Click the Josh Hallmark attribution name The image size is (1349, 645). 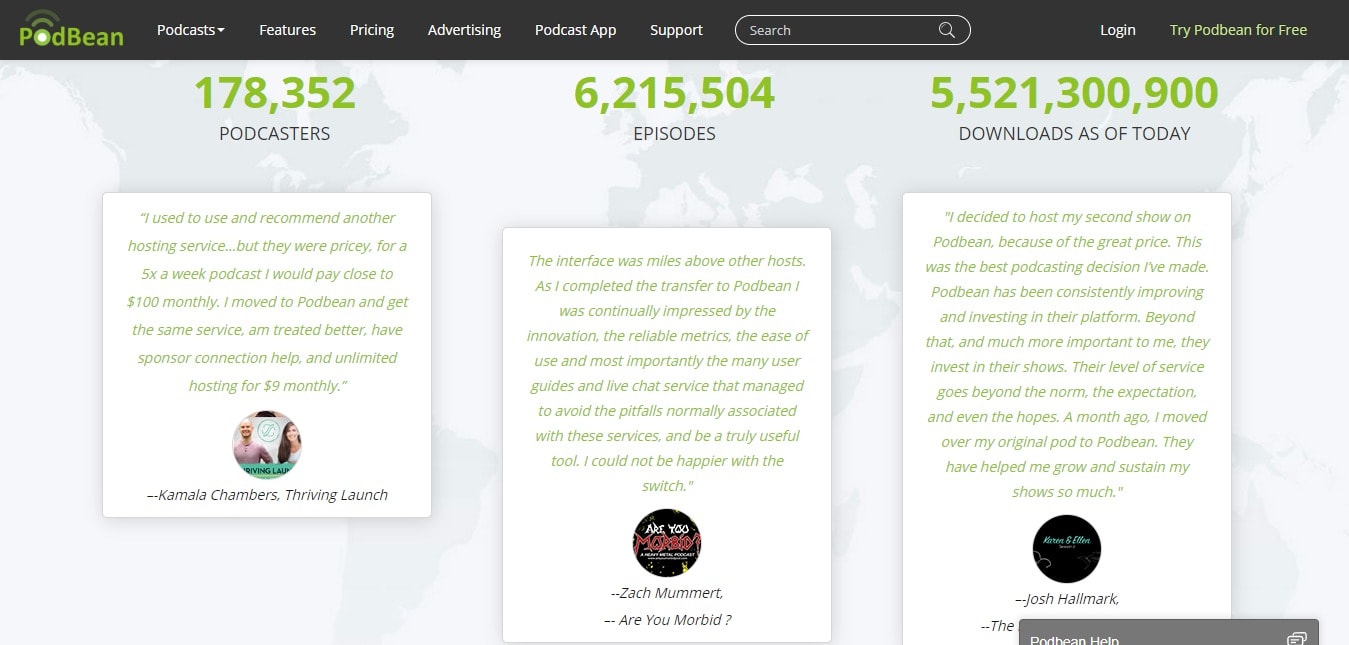pos(1066,598)
